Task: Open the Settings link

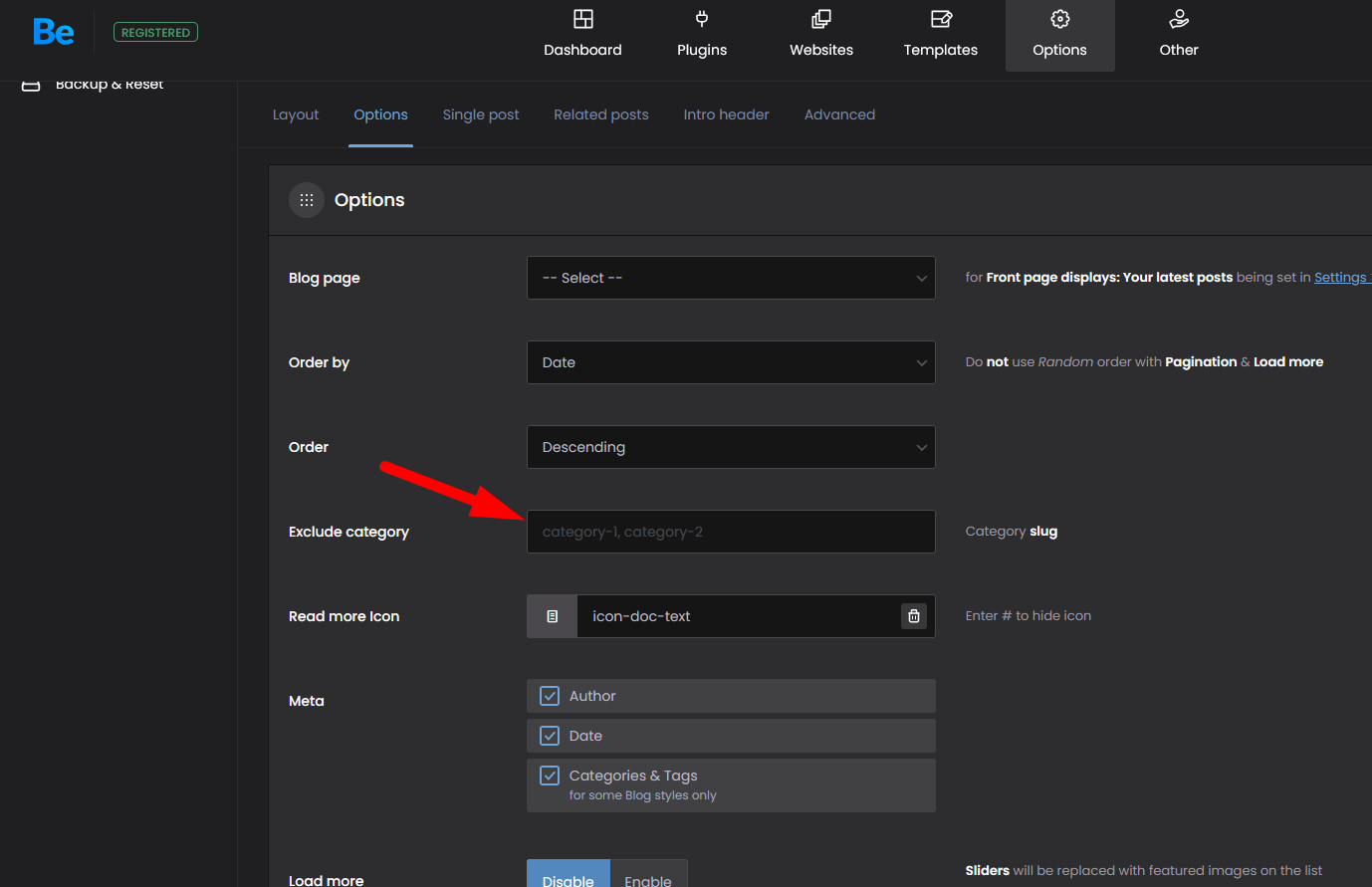Action: click(1340, 278)
